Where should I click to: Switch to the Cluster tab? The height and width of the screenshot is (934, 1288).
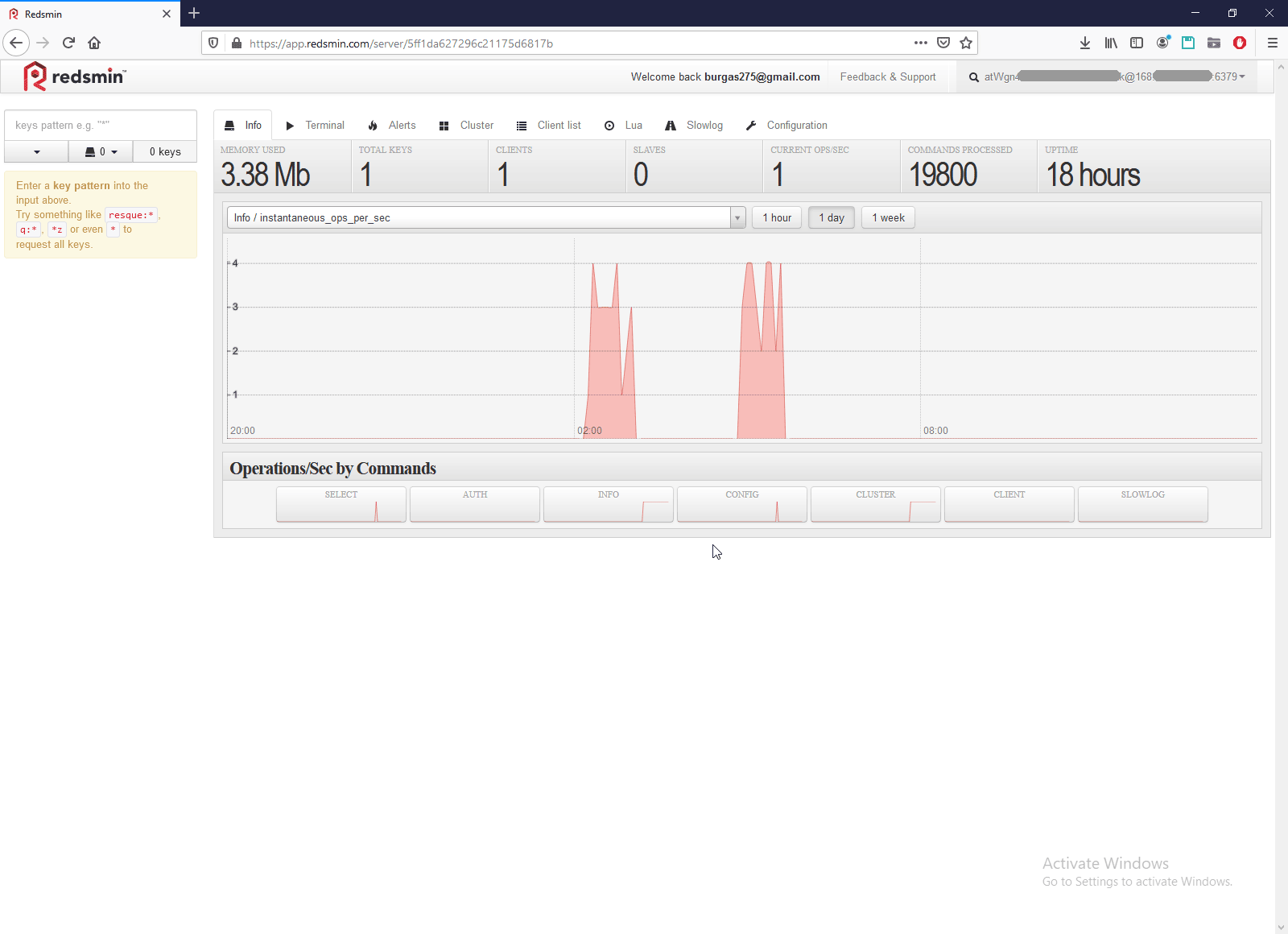coord(466,125)
